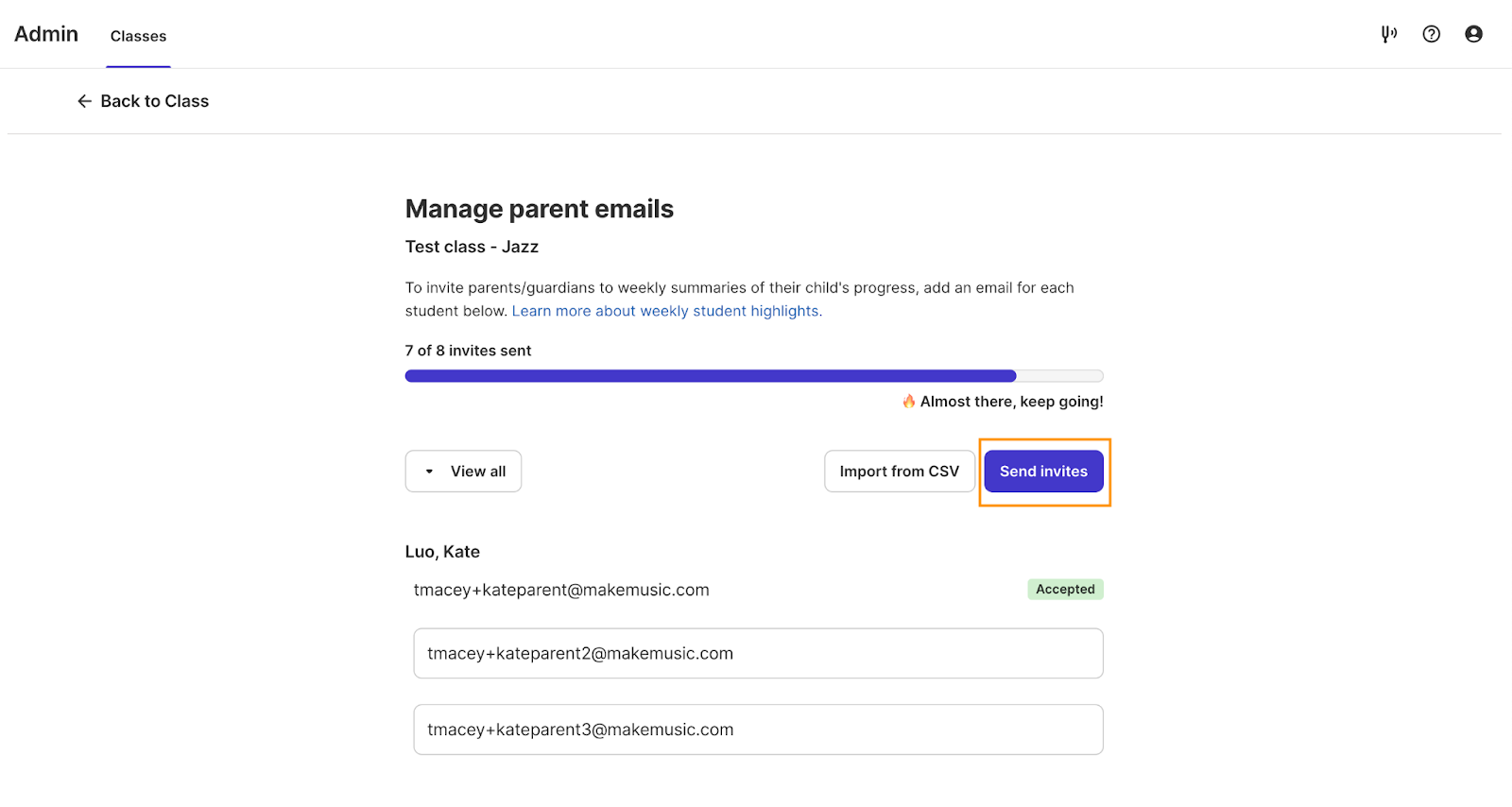
Task: Open the tuner tool icon
Action: click(x=1388, y=34)
